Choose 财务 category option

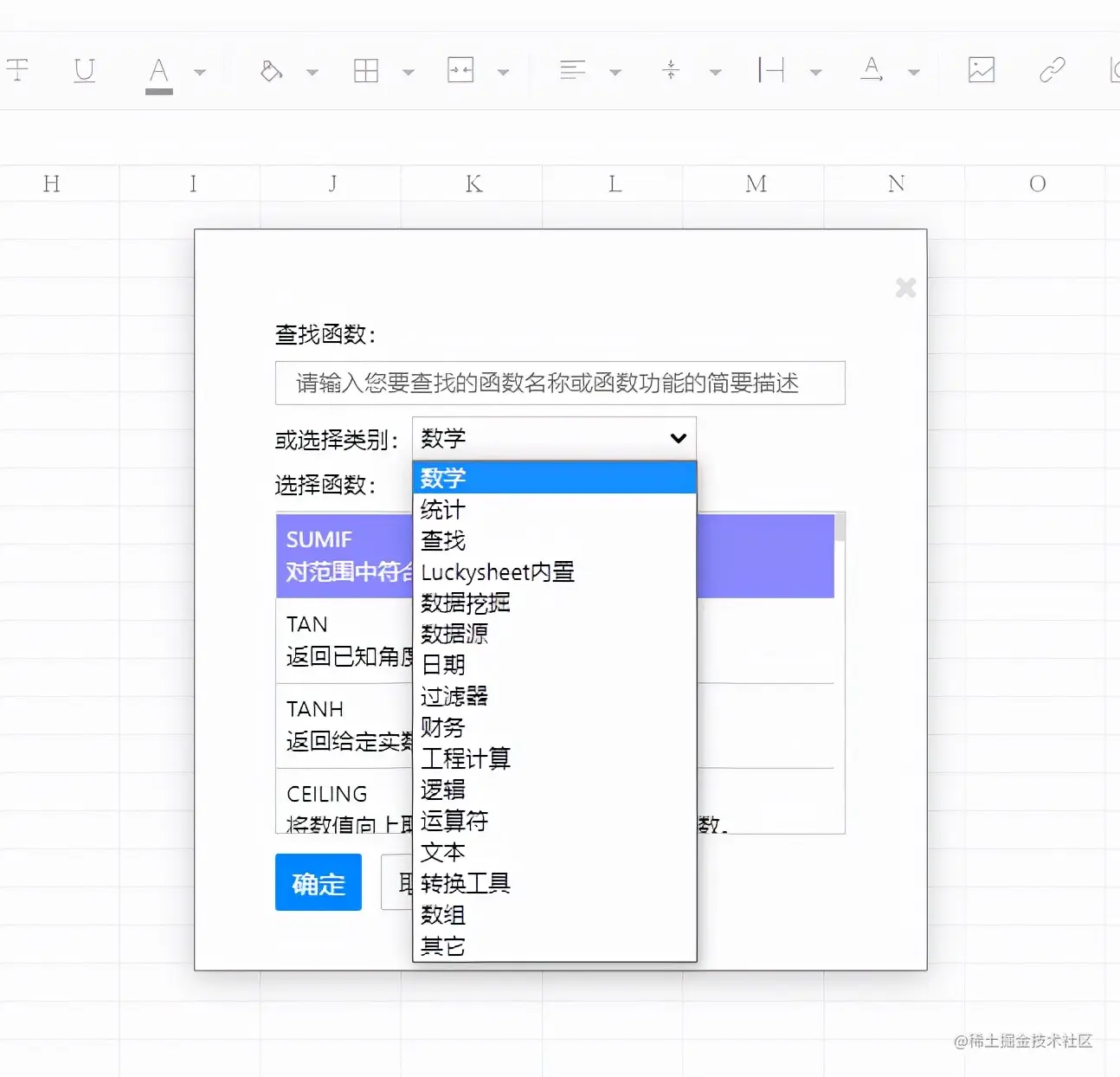[555, 727]
